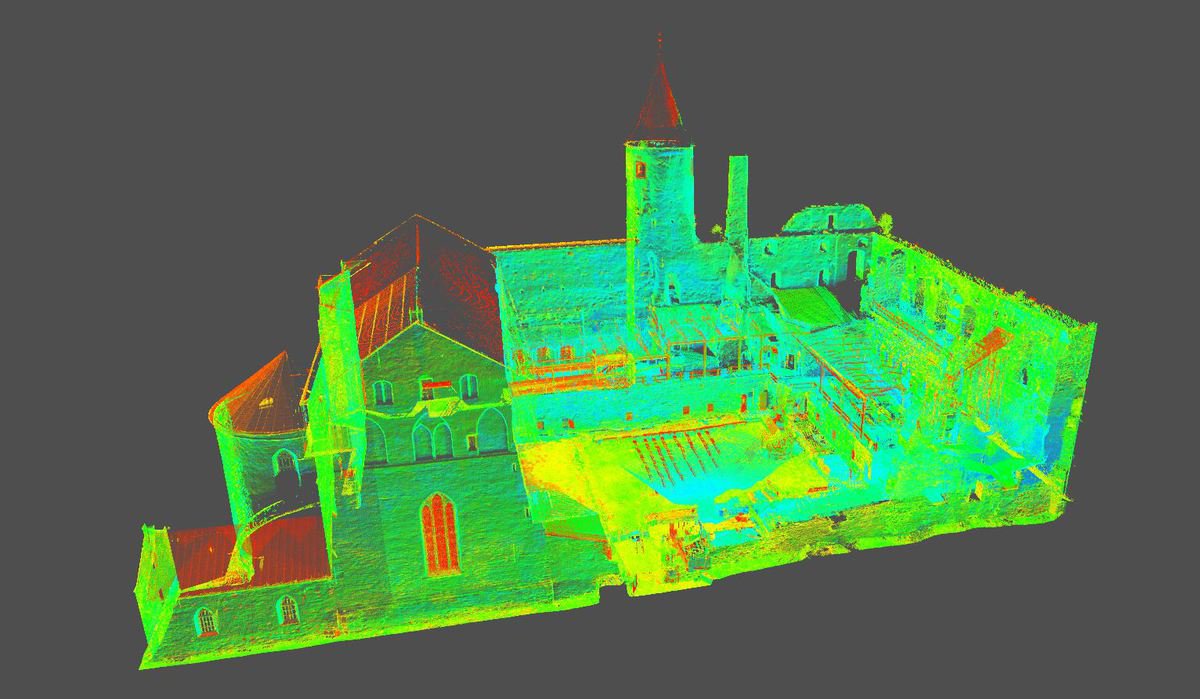Click the yellow ground patch in the courtyard
The height and width of the screenshot is (699, 1200).
[580, 470]
